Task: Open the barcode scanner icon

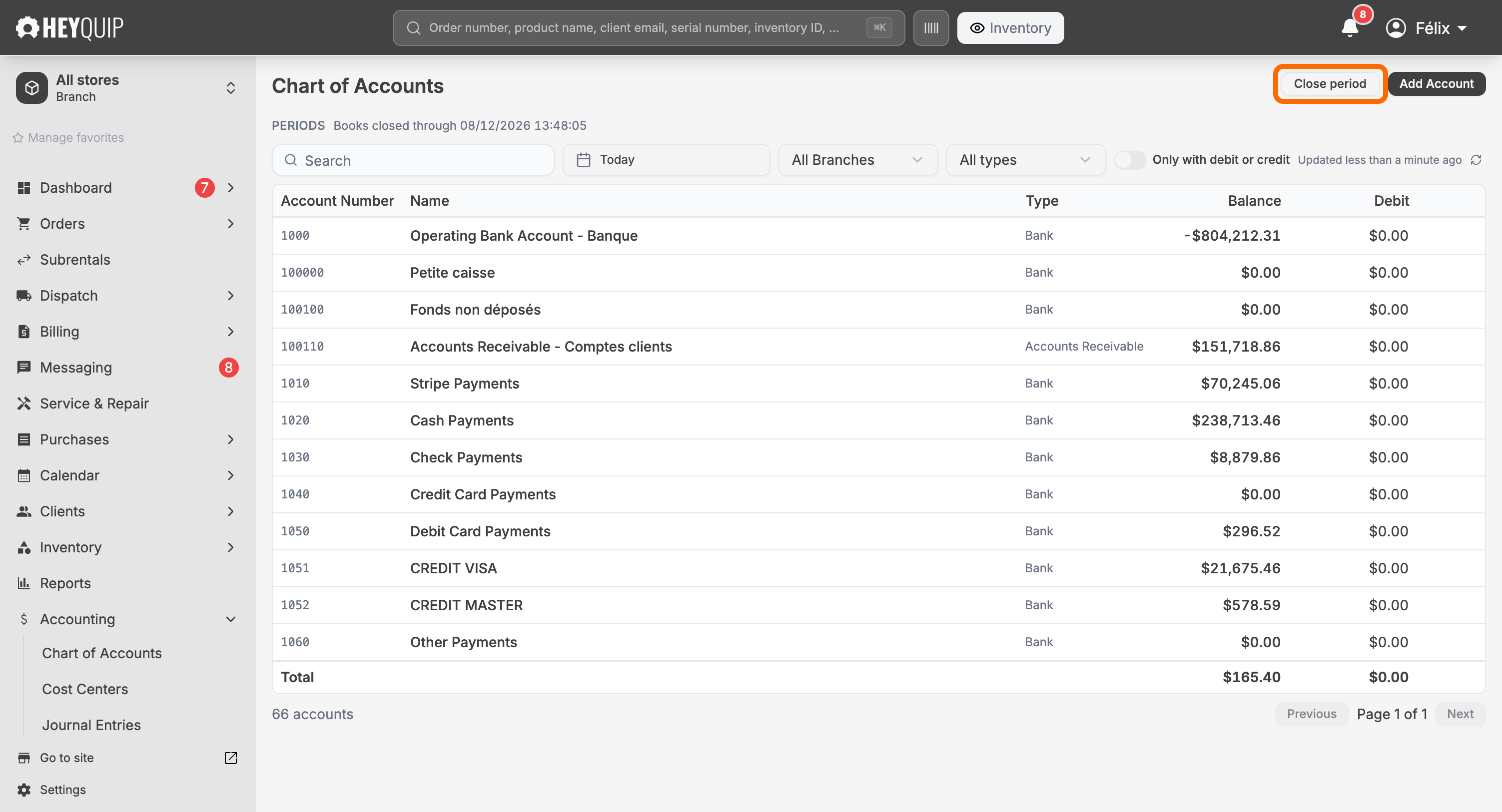Action: (930, 28)
